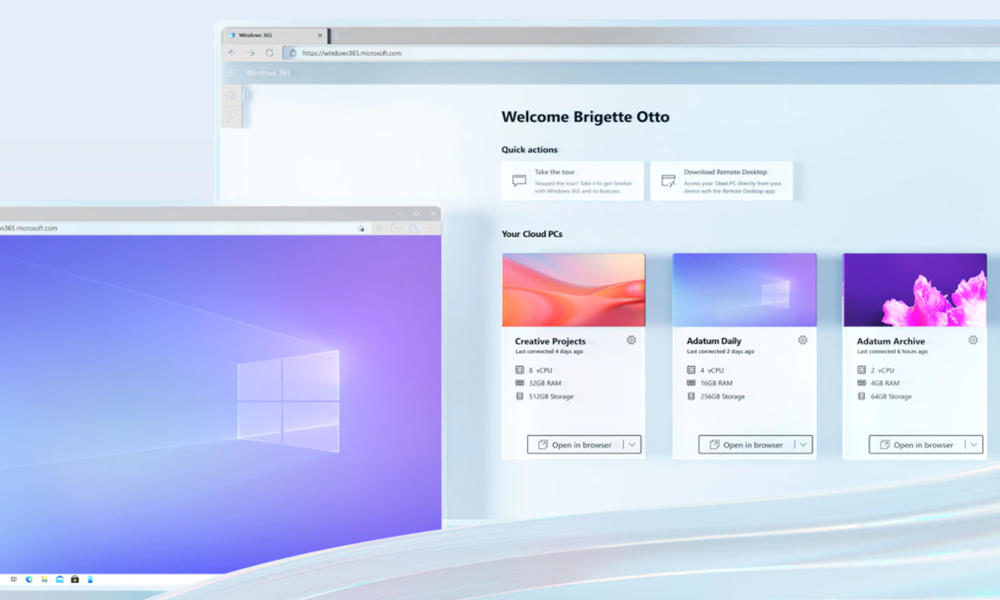Click the Download Remote Desktop card icon
Screen dimensions: 1000x600
click(x=668, y=181)
